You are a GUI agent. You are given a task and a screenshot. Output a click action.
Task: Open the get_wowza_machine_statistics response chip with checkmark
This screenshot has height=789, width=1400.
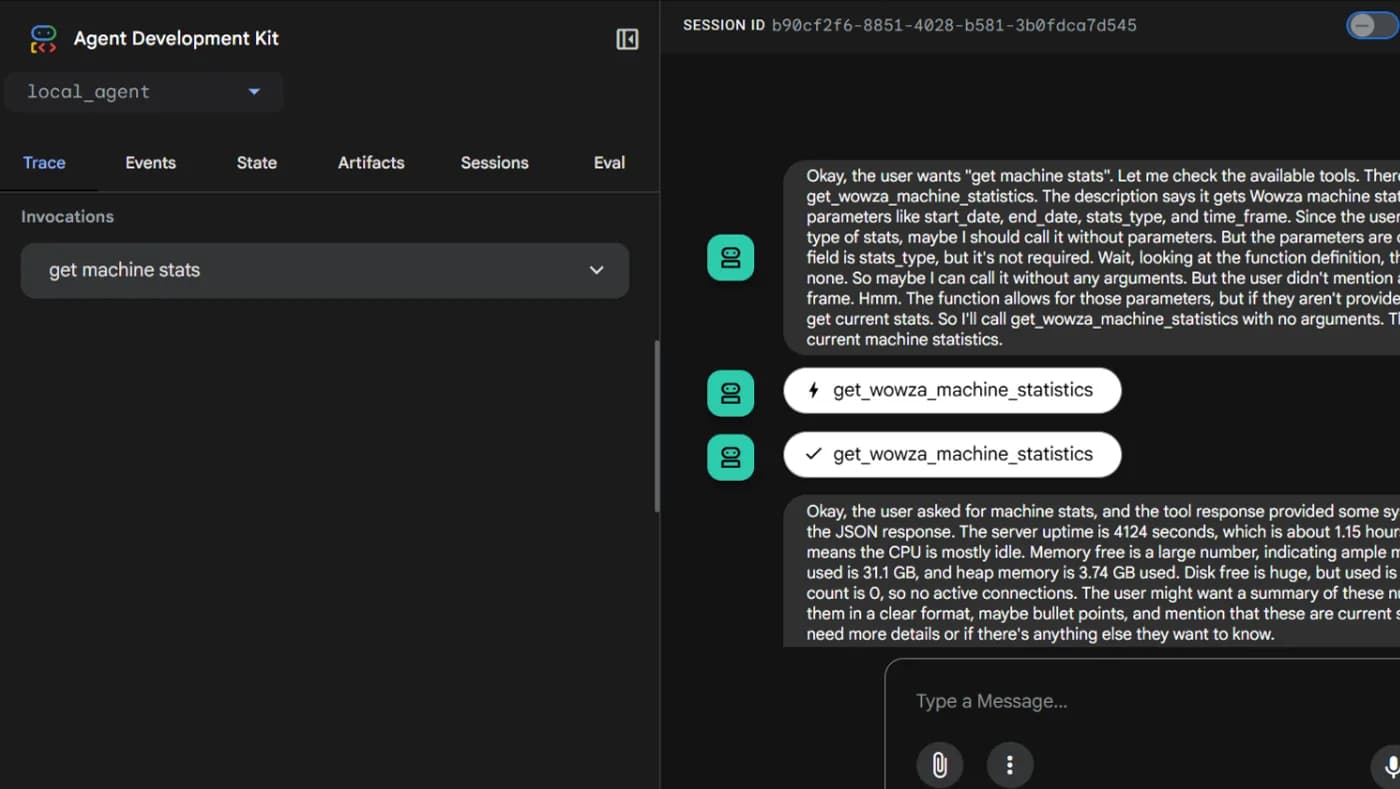(952, 454)
